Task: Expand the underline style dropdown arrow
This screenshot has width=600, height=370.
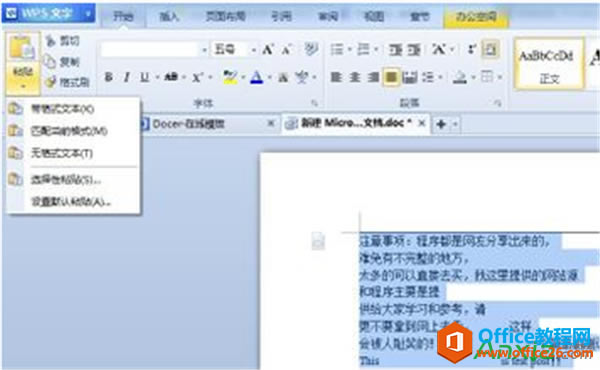Action: [157, 77]
